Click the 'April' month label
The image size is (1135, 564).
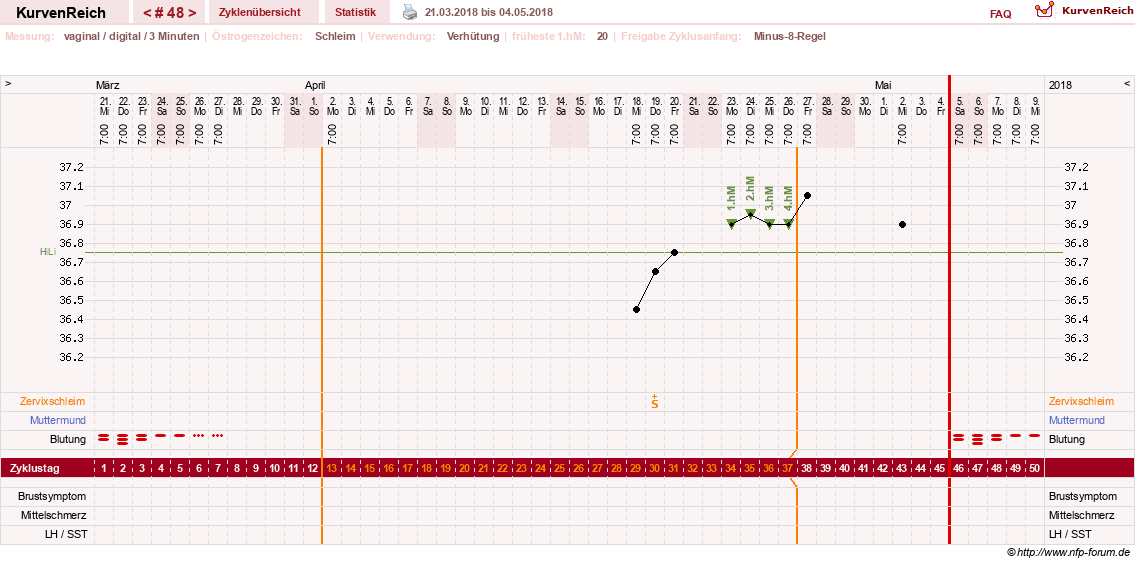pos(316,85)
